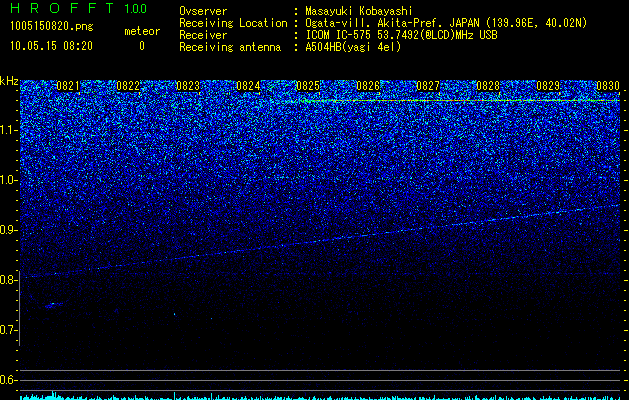The width and height of the screenshot is (629, 400).
Task: Click the 0821 time marker
Action: click(x=68, y=86)
